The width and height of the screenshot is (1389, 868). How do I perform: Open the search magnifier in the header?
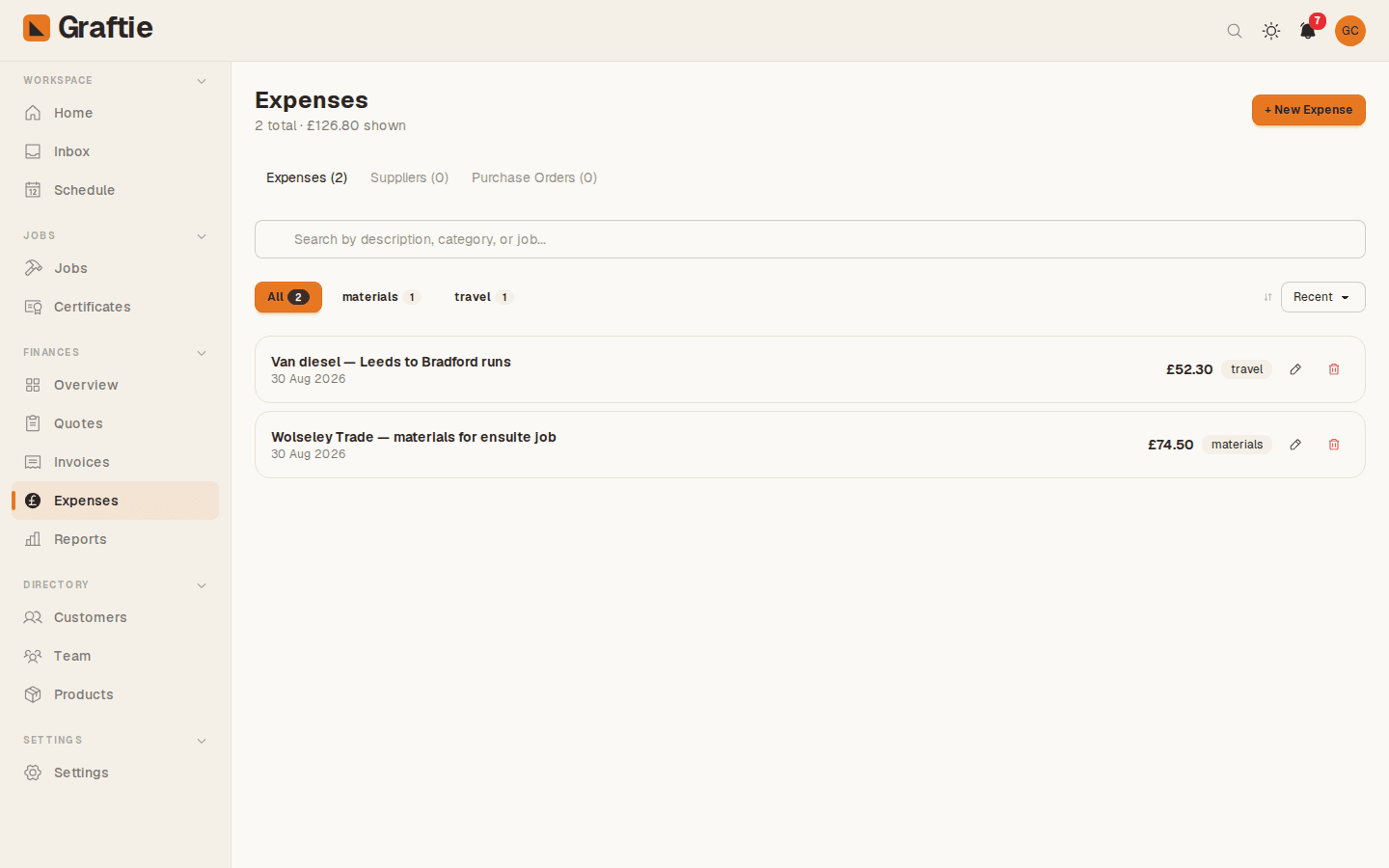(x=1235, y=31)
